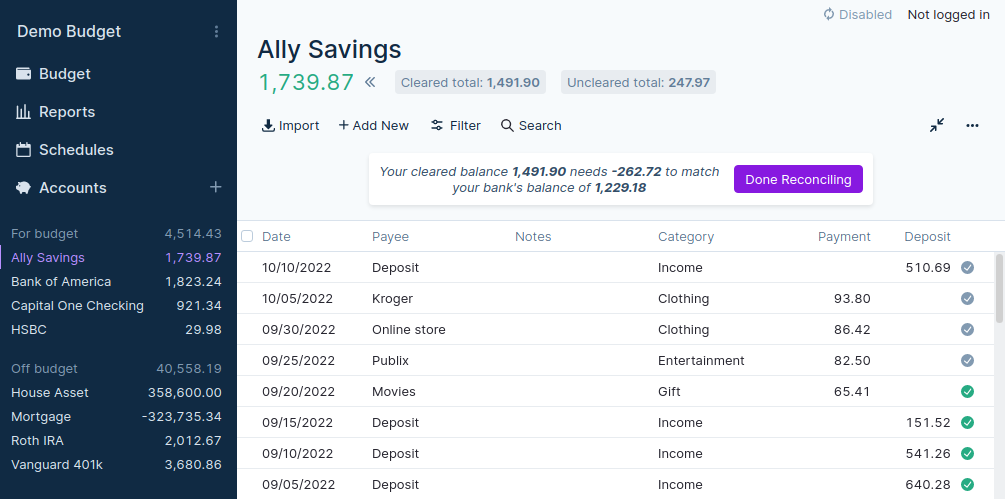Add a new transaction

[373, 126]
